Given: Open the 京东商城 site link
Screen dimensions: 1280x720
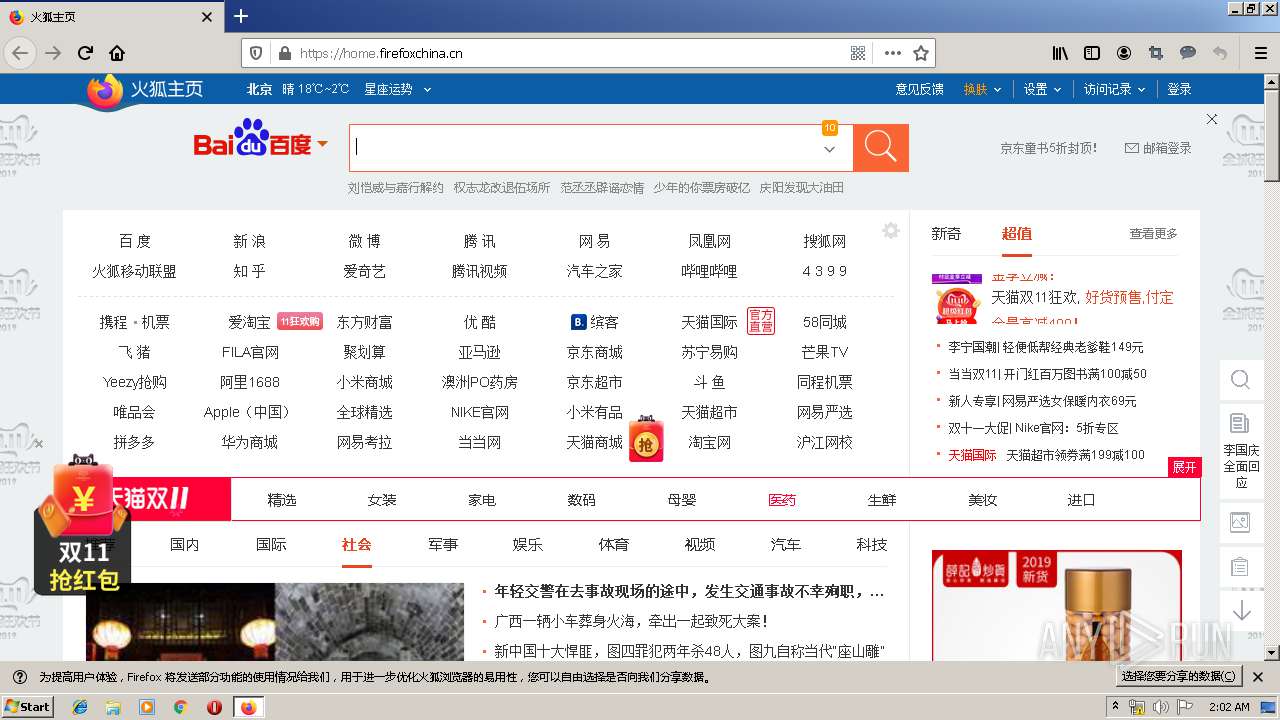Looking at the screenshot, I should click(595, 352).
